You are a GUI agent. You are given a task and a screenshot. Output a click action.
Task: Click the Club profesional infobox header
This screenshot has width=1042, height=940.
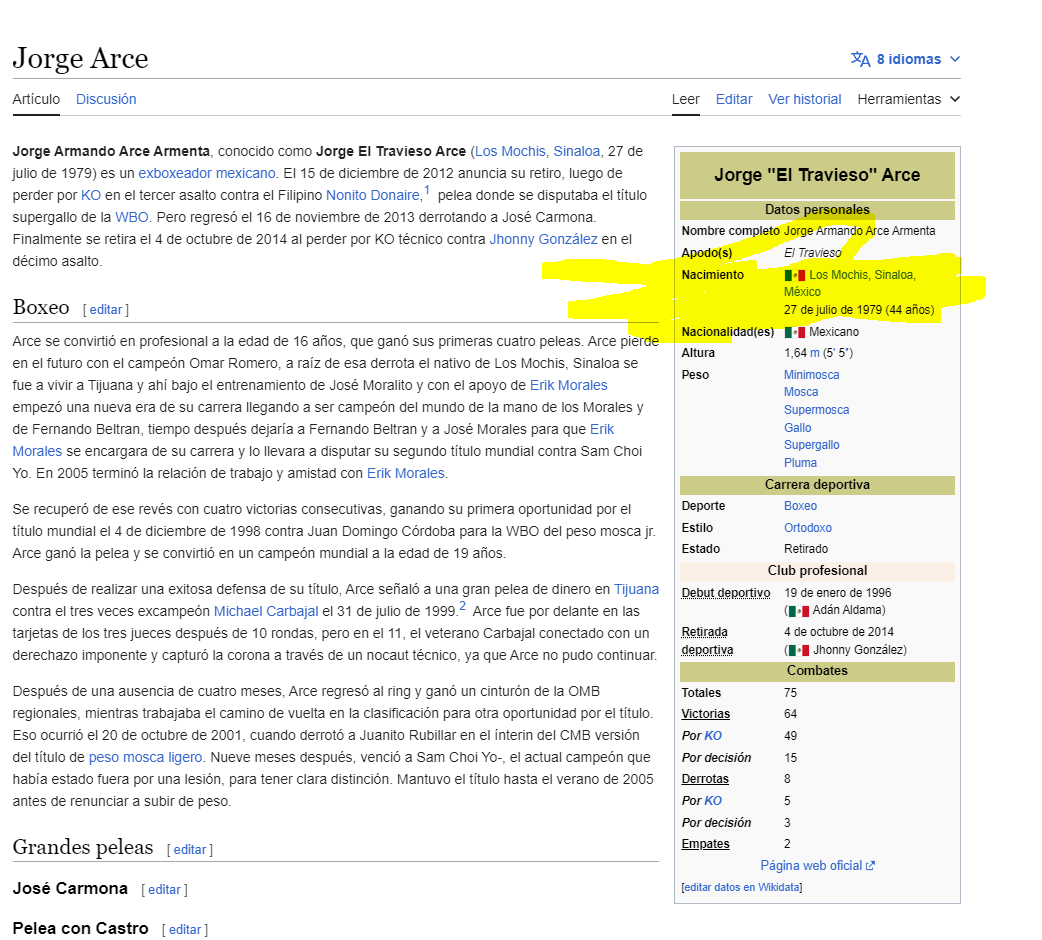click(817, 571)
